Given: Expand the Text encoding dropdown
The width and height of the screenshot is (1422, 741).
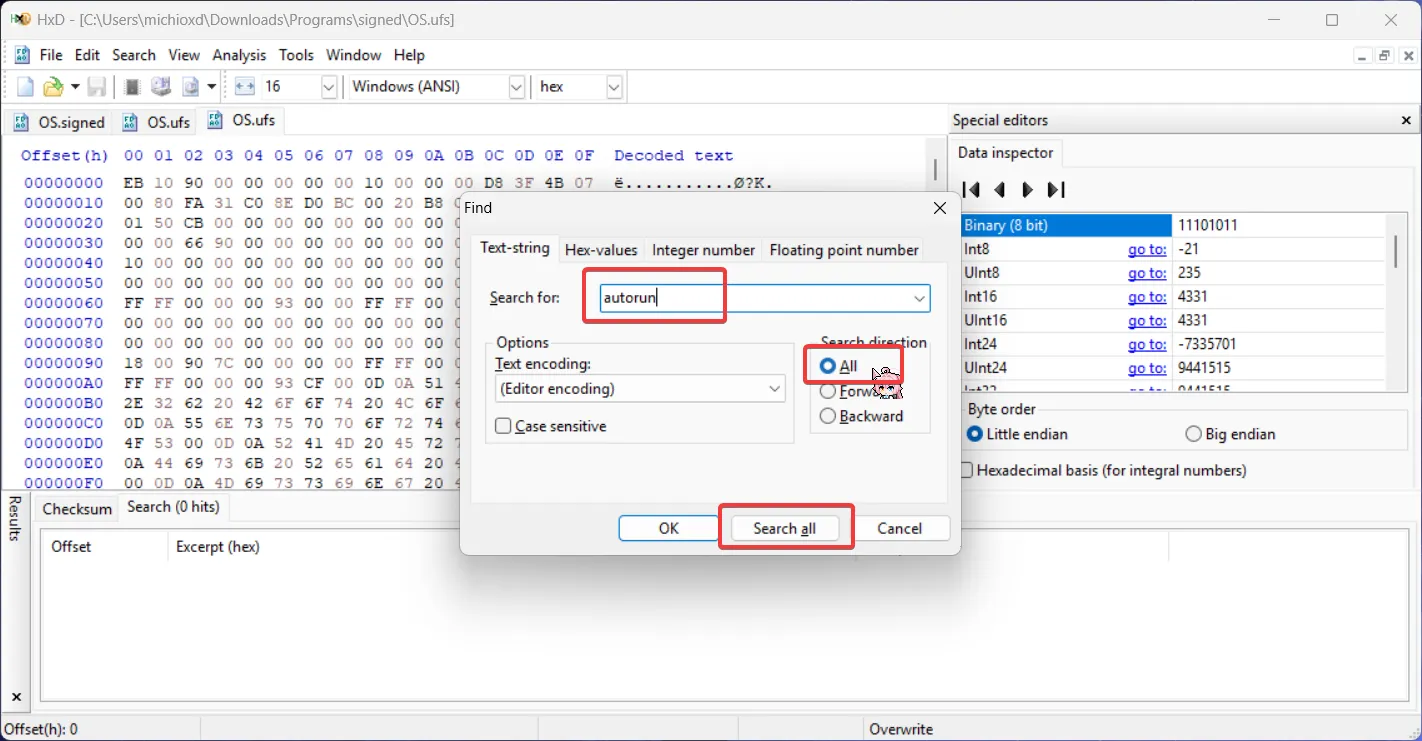Looking at the screenshot, I should coord(775,388).
